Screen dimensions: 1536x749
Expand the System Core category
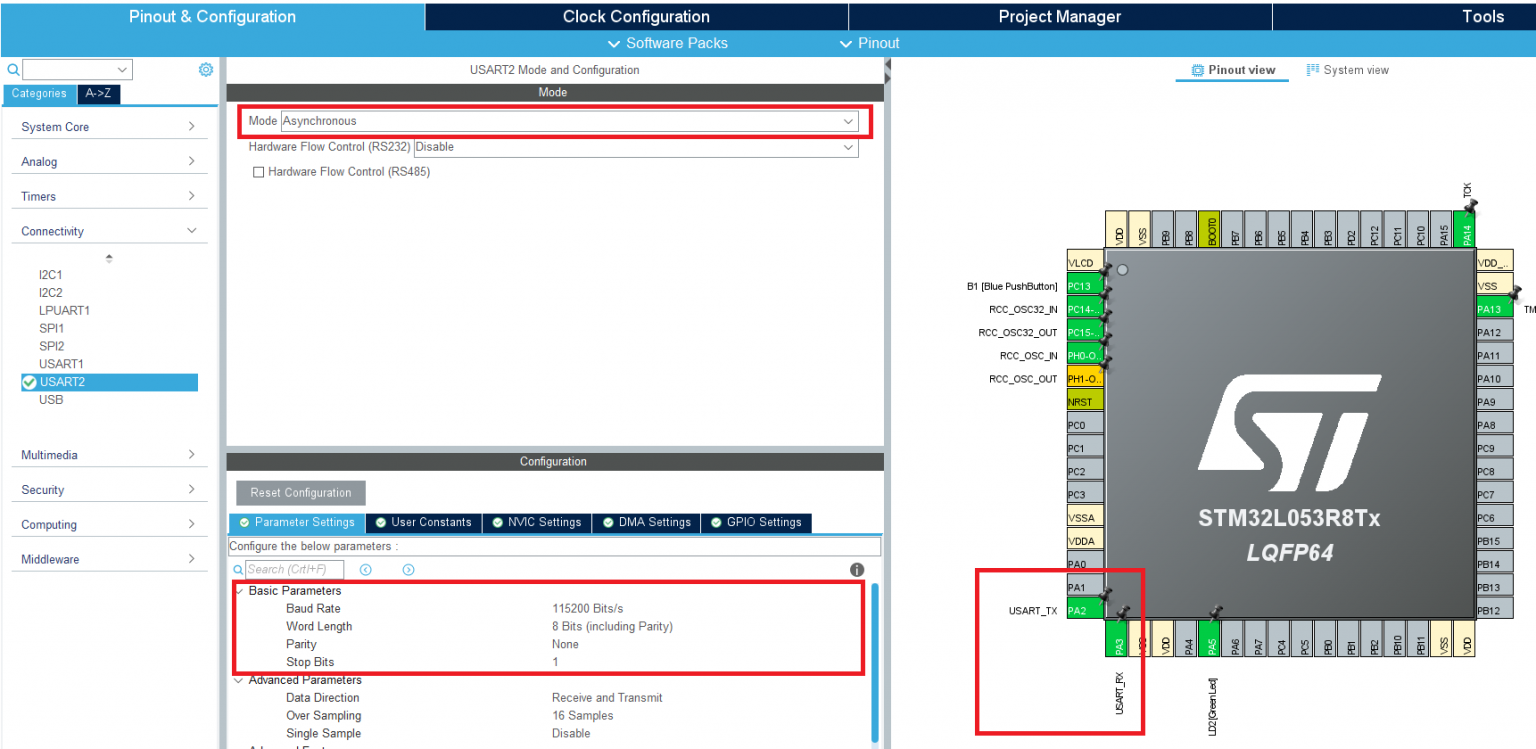coord(108,127)
